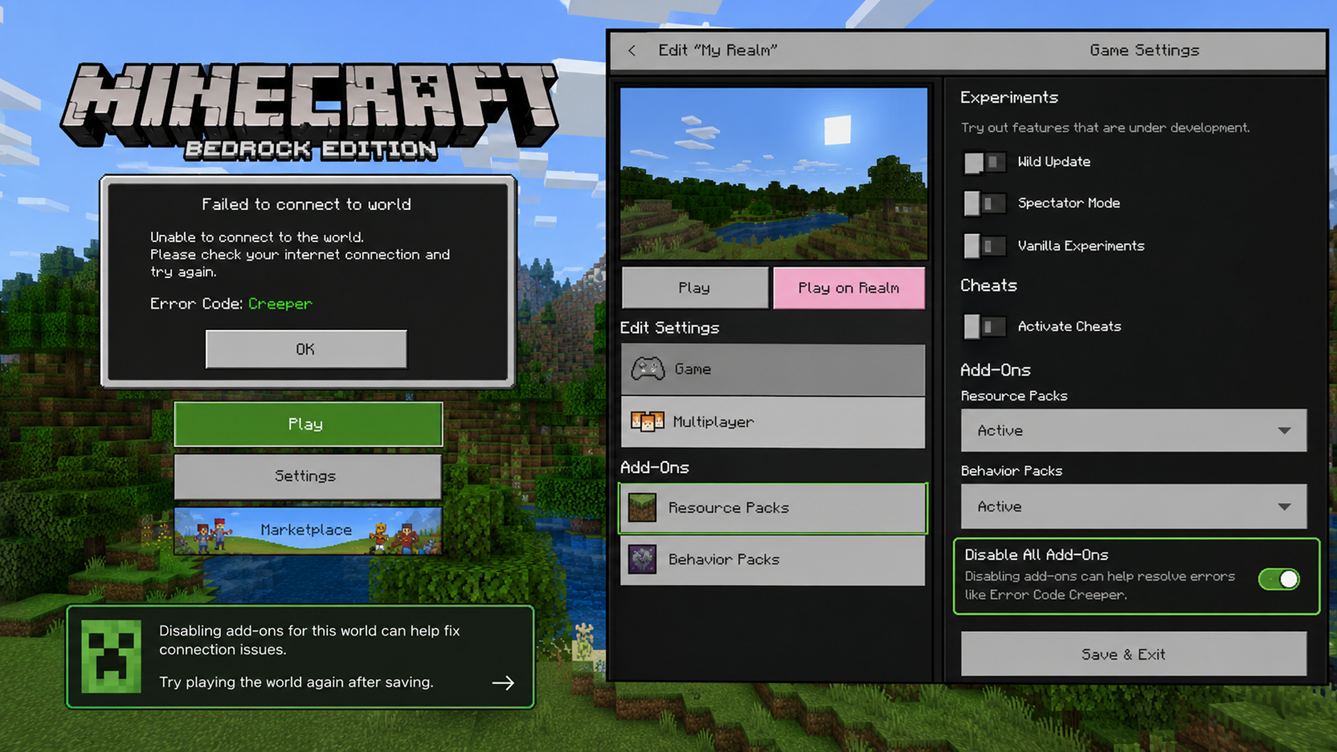Click the game controller icon in Game row
1337x752 pixels.
[647, 369]
